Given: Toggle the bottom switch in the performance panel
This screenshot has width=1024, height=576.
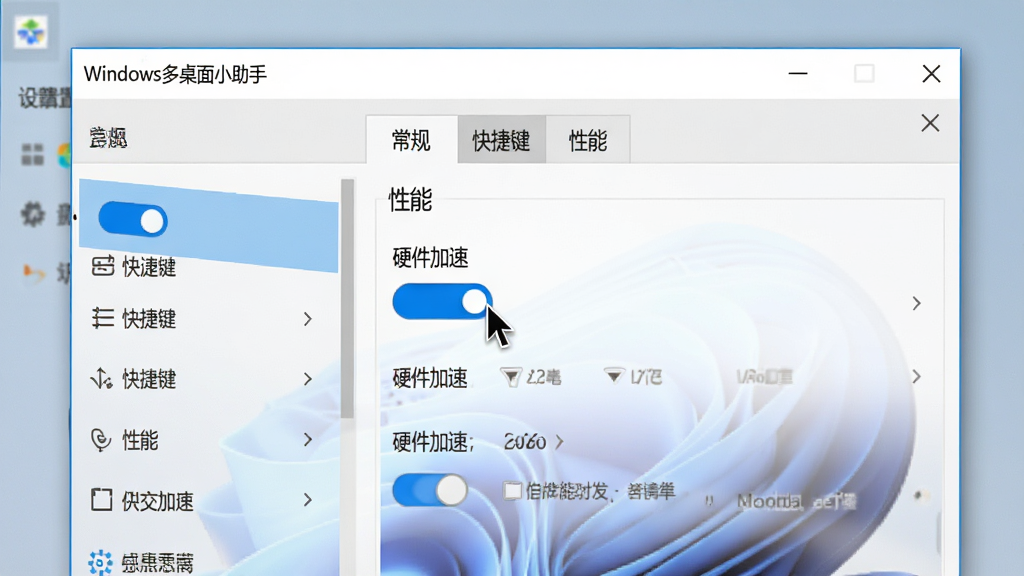Looking at the screenshot, I should [430, 490].
